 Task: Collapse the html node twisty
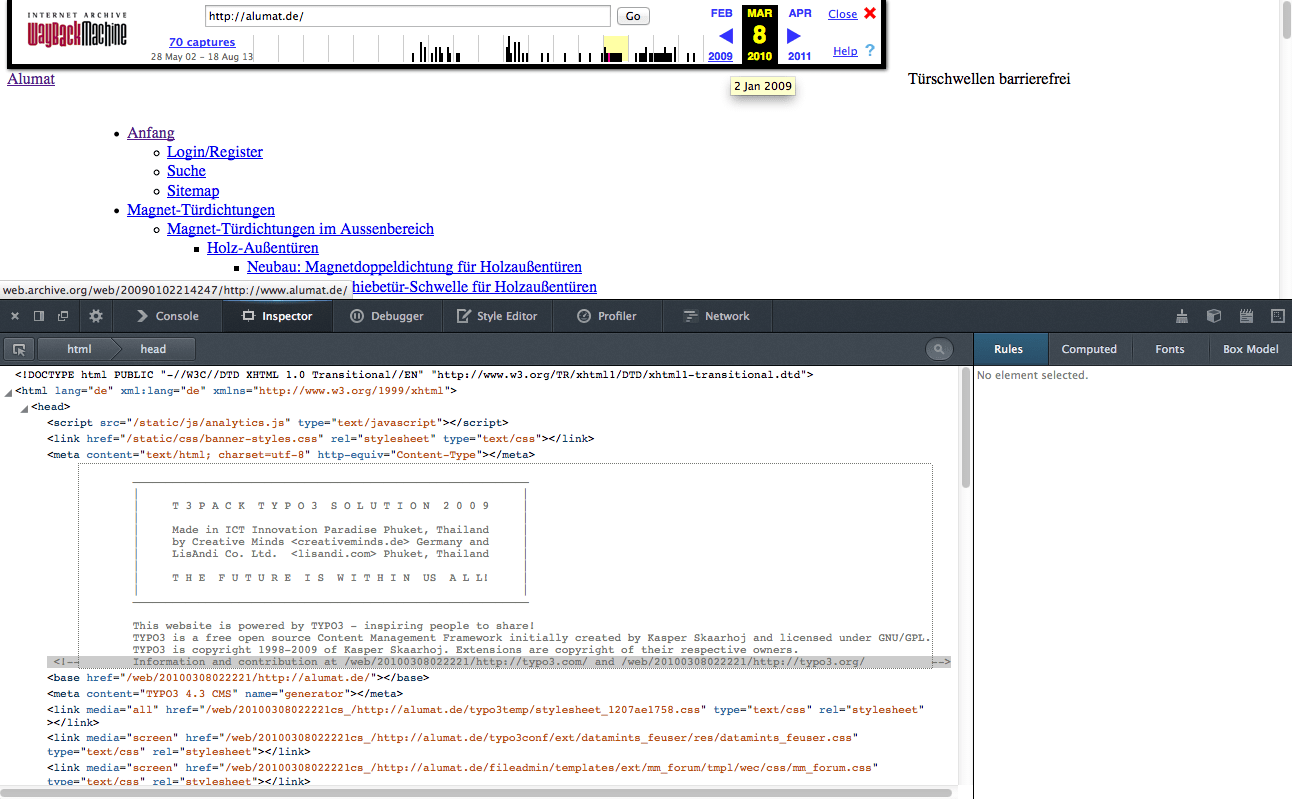click(x=8, y=393)
